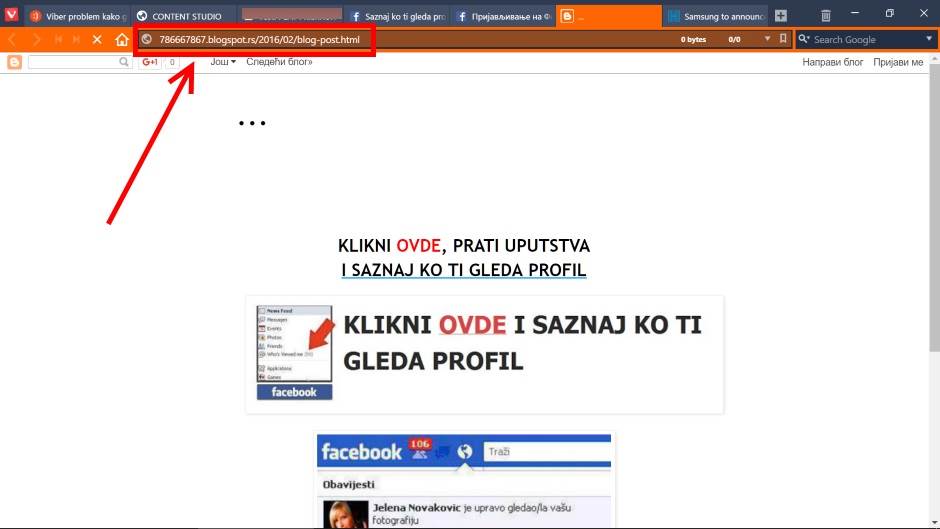940x529 pixels.
Task: Click the Facebook profile viewer banner image
Action: click(484, 354)
